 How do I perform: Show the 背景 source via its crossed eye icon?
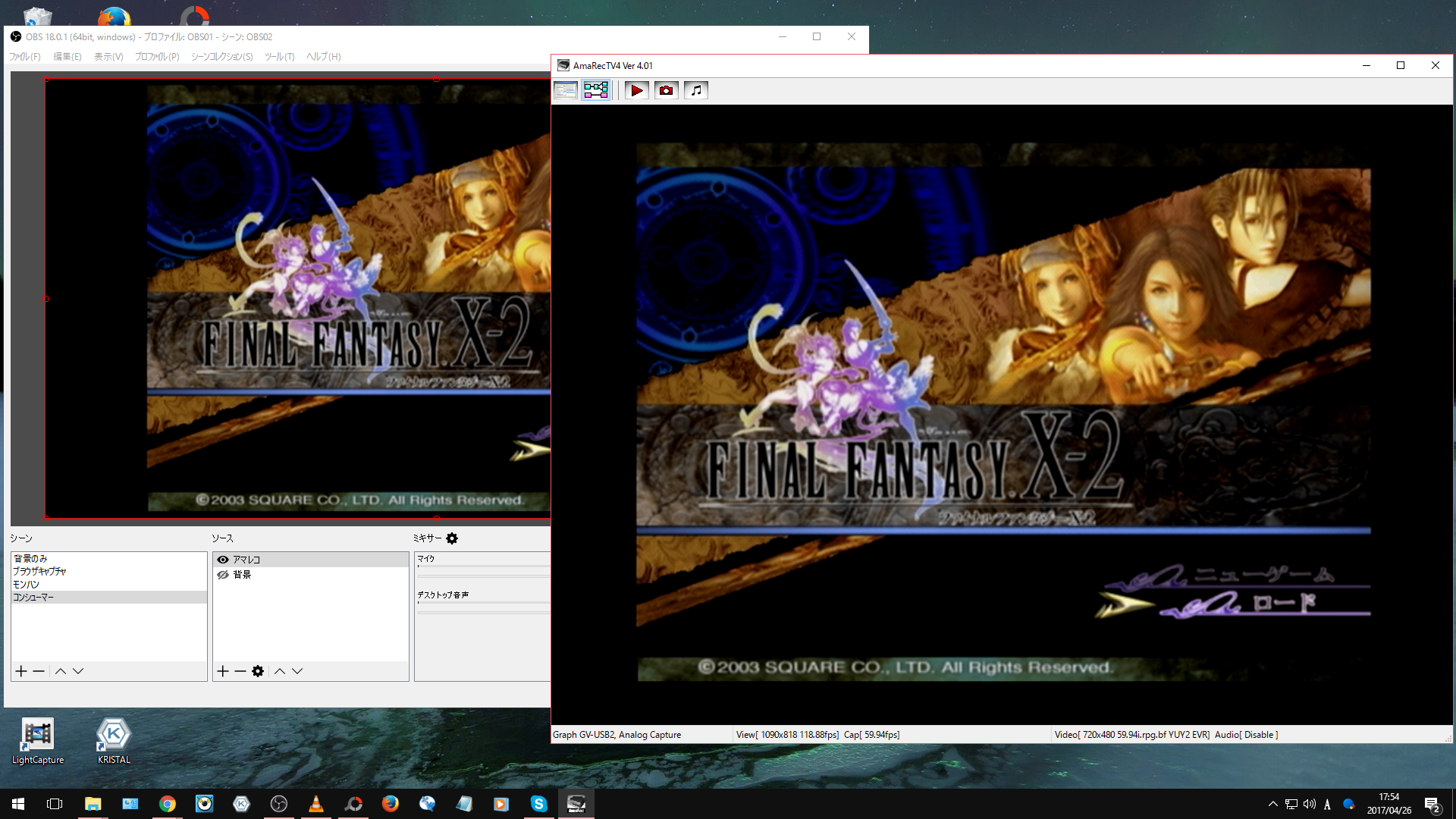[223, 575]
